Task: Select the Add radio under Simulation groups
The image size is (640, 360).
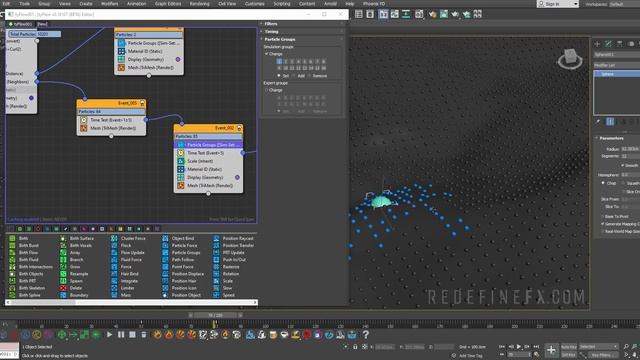Action: click(294, 76)
